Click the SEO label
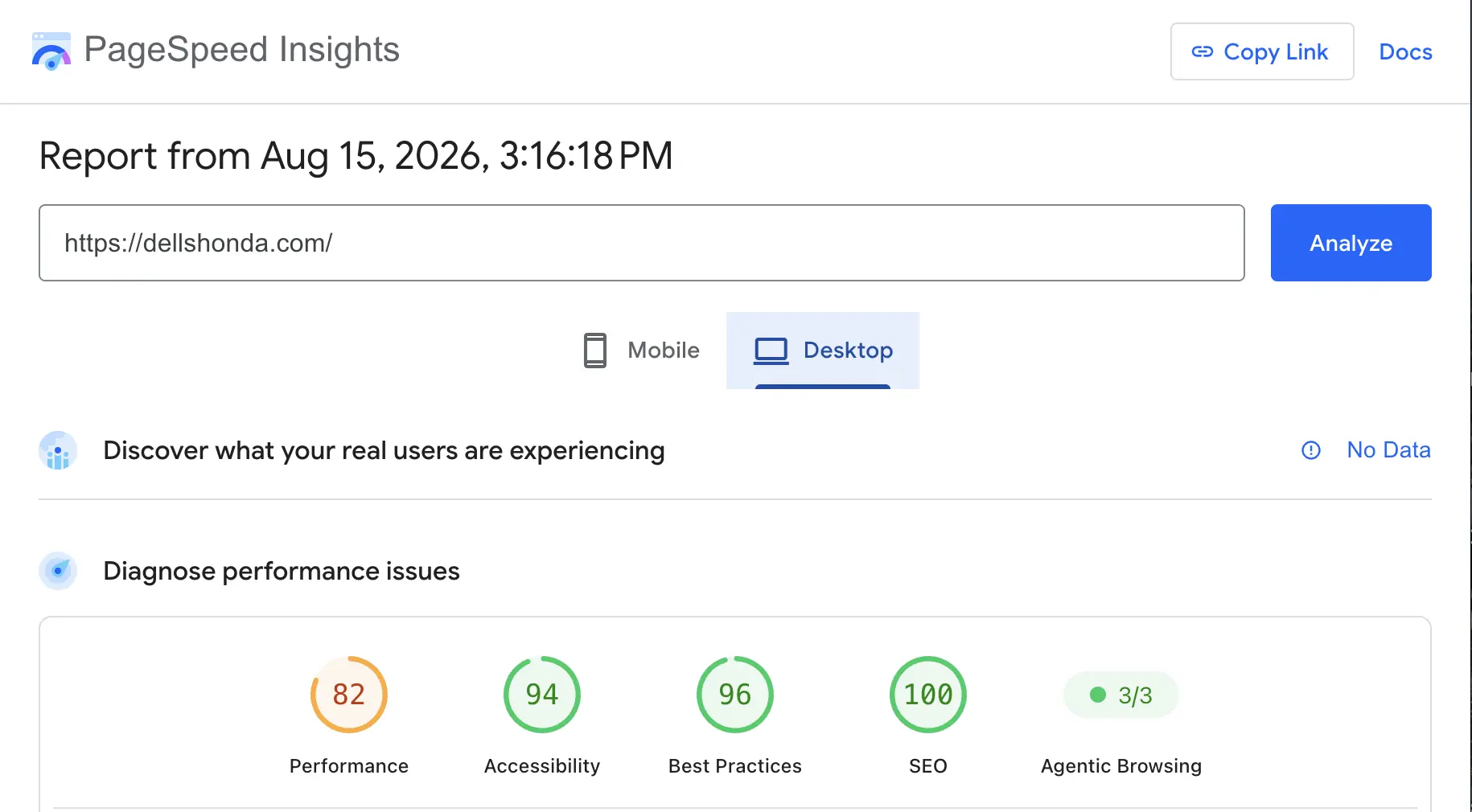 pos(928,766)
